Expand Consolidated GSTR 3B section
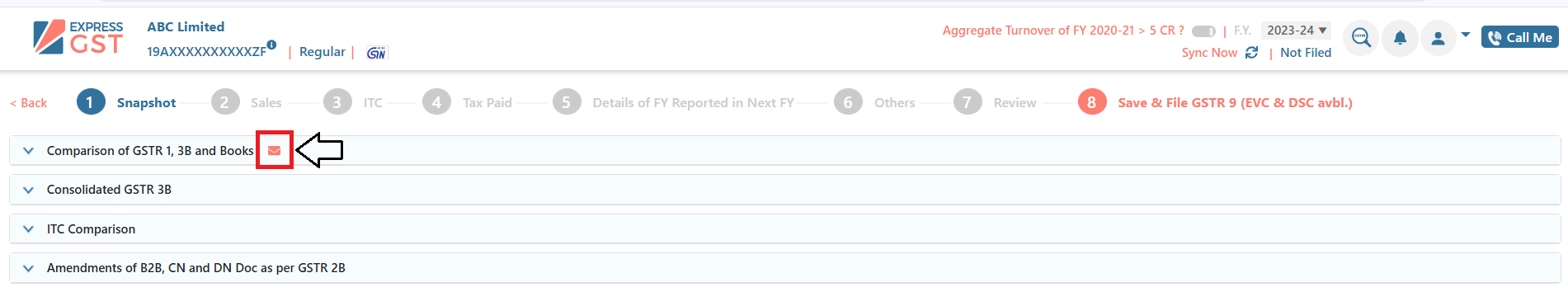Viewport: 1568px width, 306px height. click(x=784, y=190)
